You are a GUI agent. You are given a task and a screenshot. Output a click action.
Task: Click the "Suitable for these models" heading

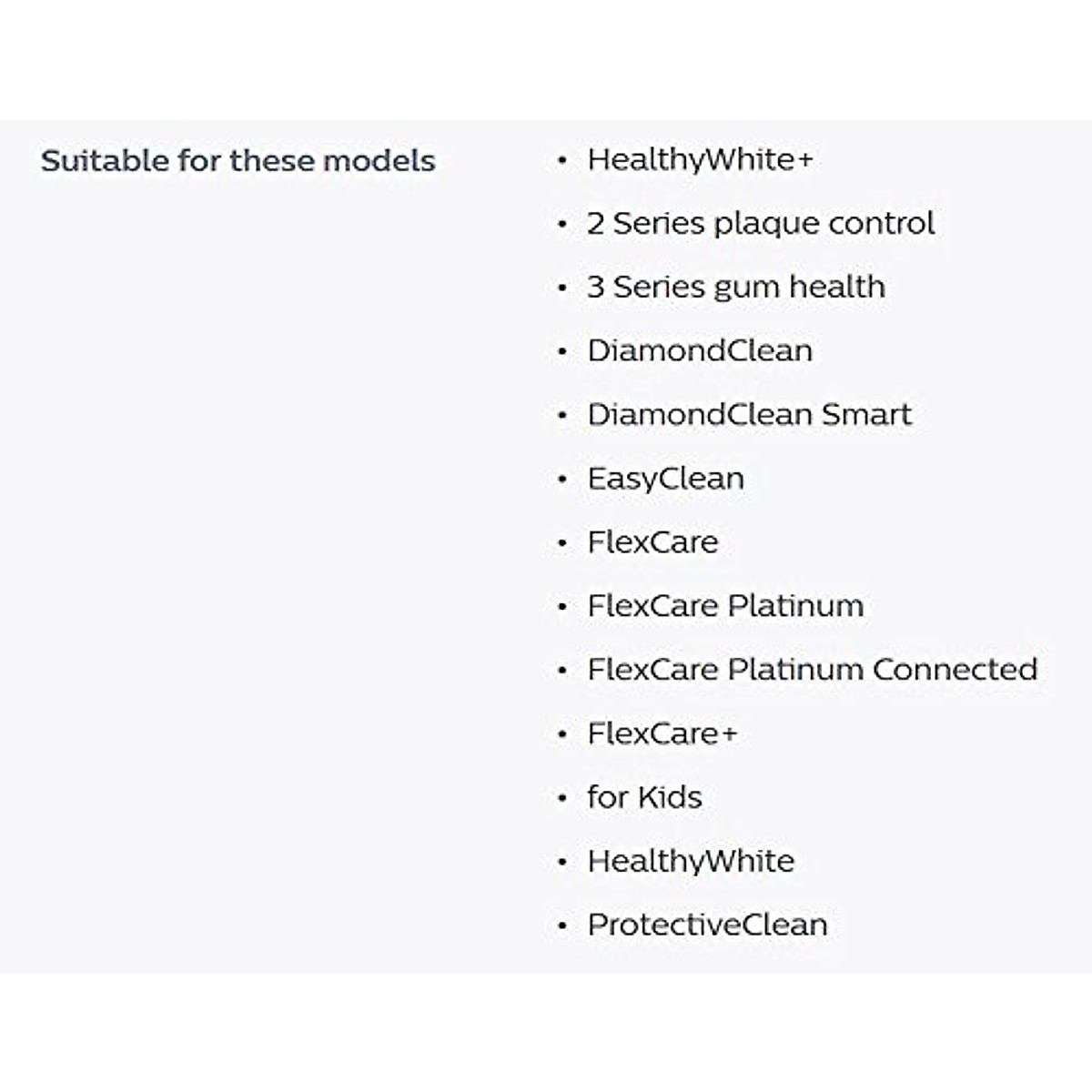(238, 161)
